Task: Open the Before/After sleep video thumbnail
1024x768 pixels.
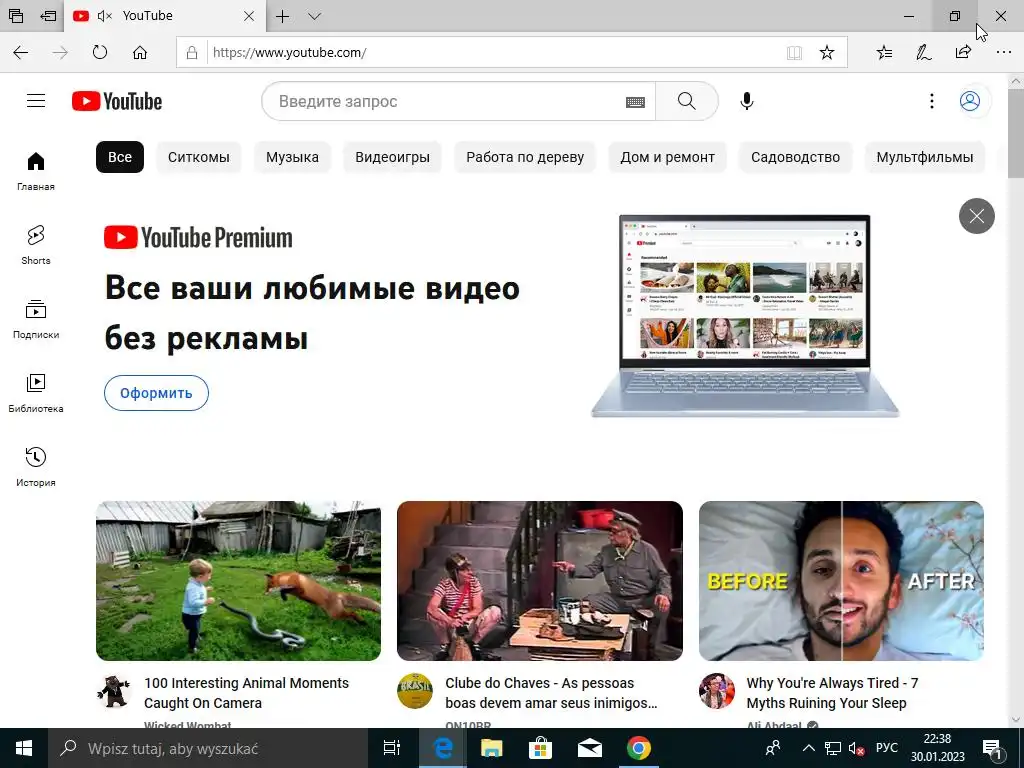Action: pos(841,581)
